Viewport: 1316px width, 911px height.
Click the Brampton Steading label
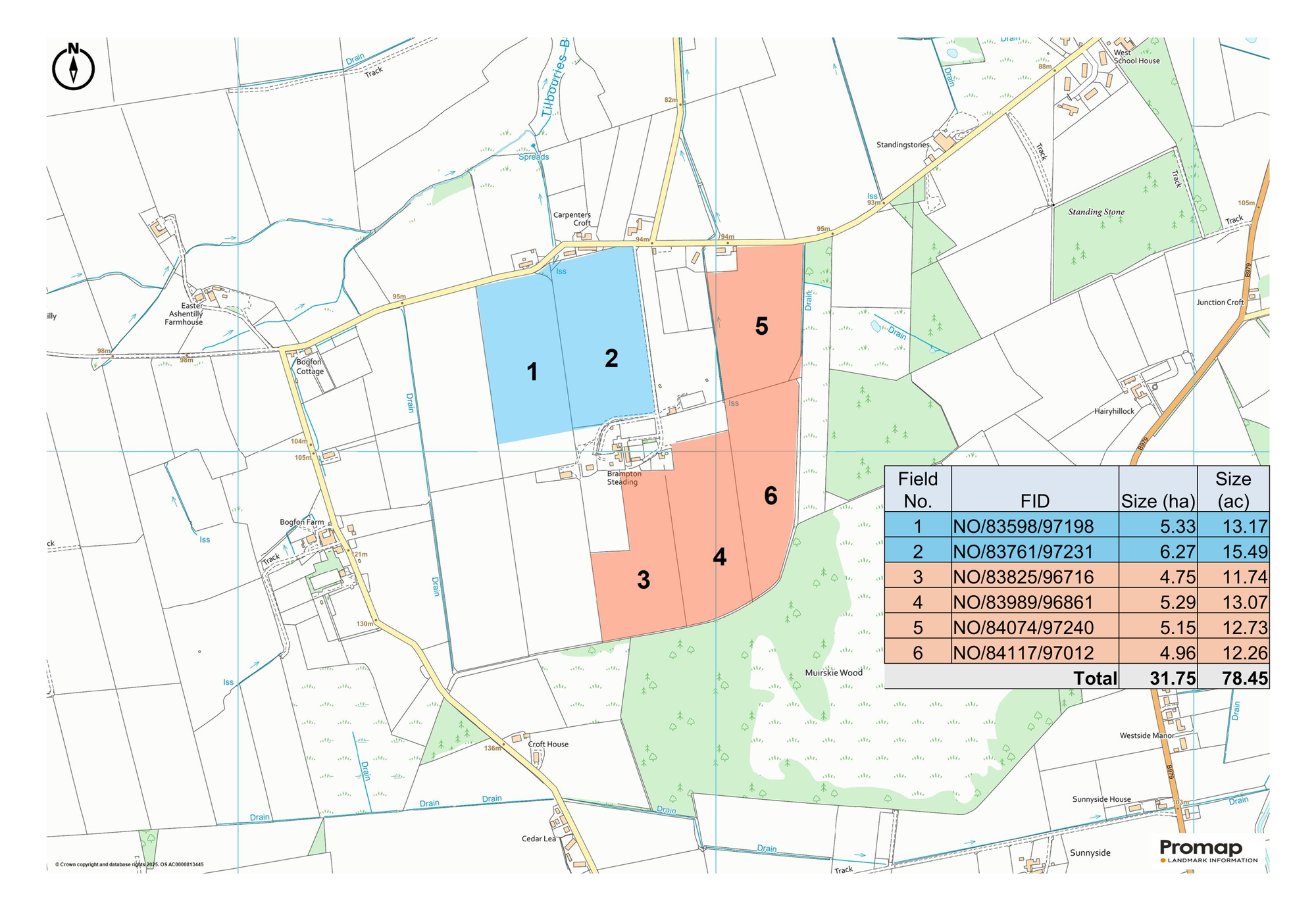coord(623,478)
